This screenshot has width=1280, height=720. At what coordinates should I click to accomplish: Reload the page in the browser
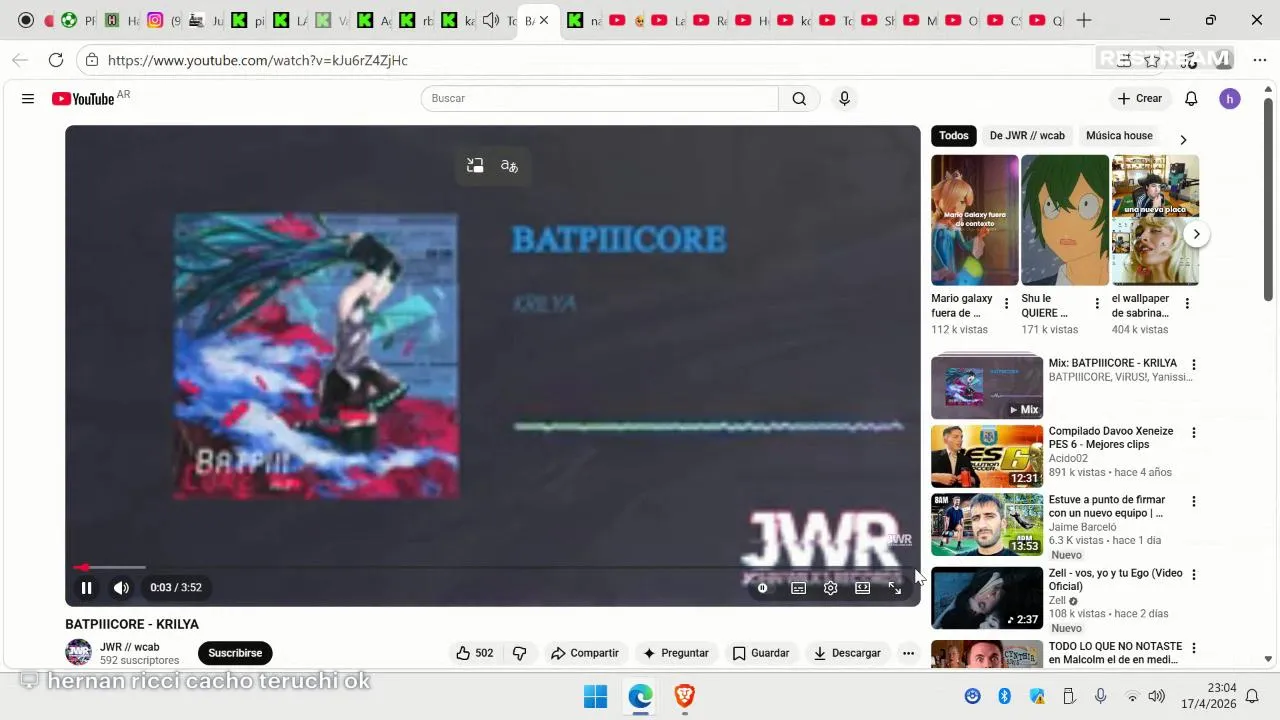click(x=56, y=60)
